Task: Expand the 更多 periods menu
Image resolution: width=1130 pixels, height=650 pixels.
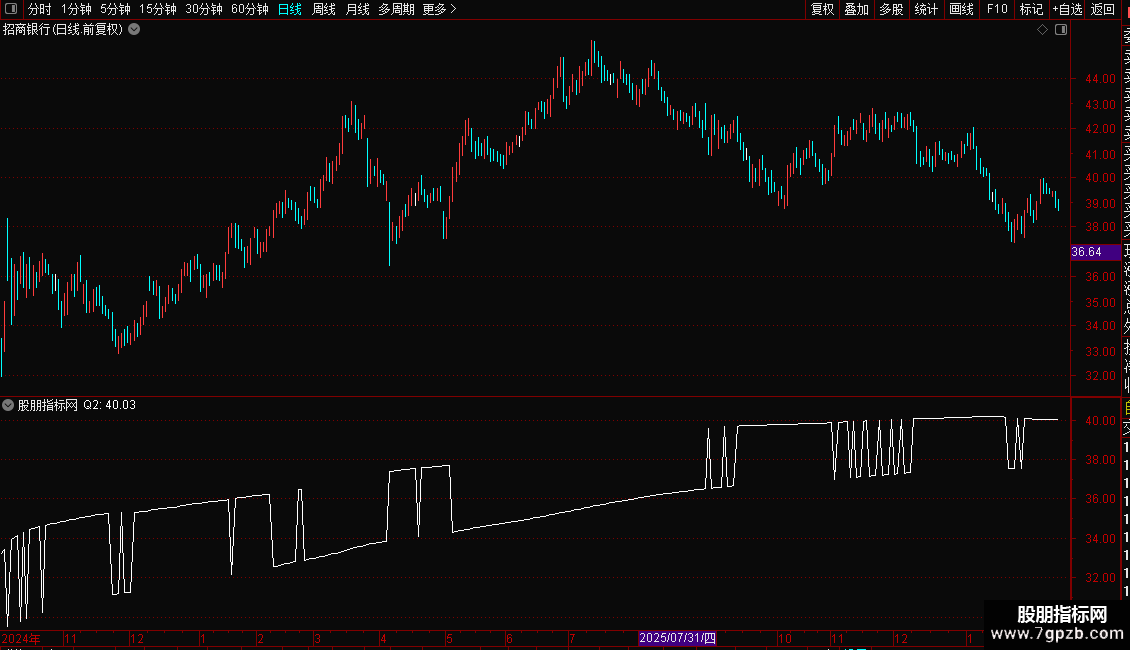Action: coord(440,9)
